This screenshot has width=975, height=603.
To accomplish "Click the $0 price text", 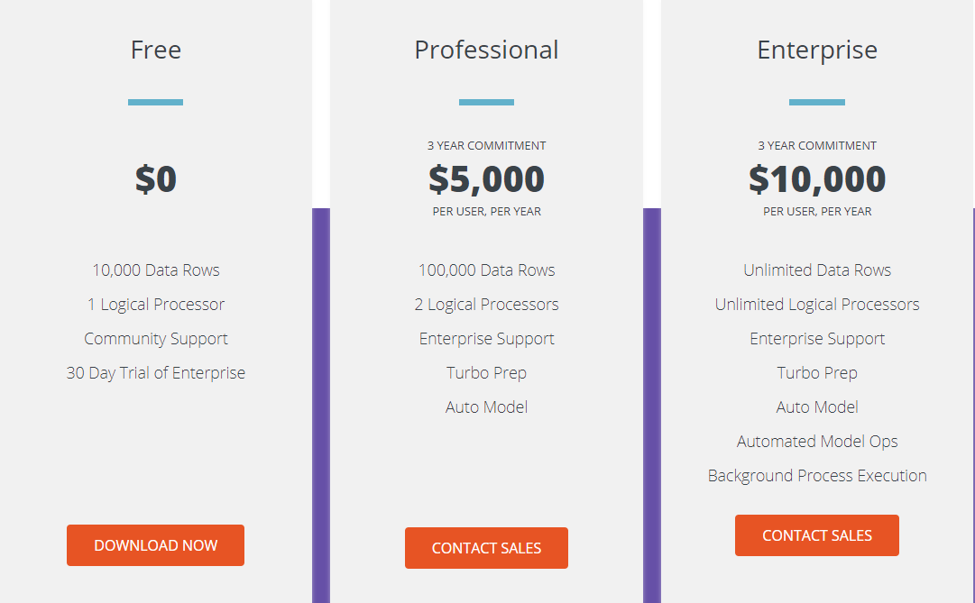I will point(156,179).
